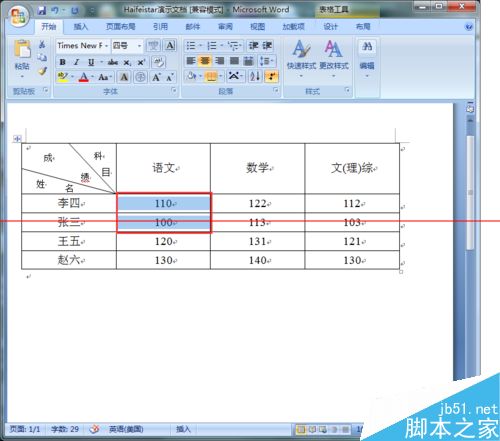
Task: Save the document from quick access toolbar
Action: (42, 10)
